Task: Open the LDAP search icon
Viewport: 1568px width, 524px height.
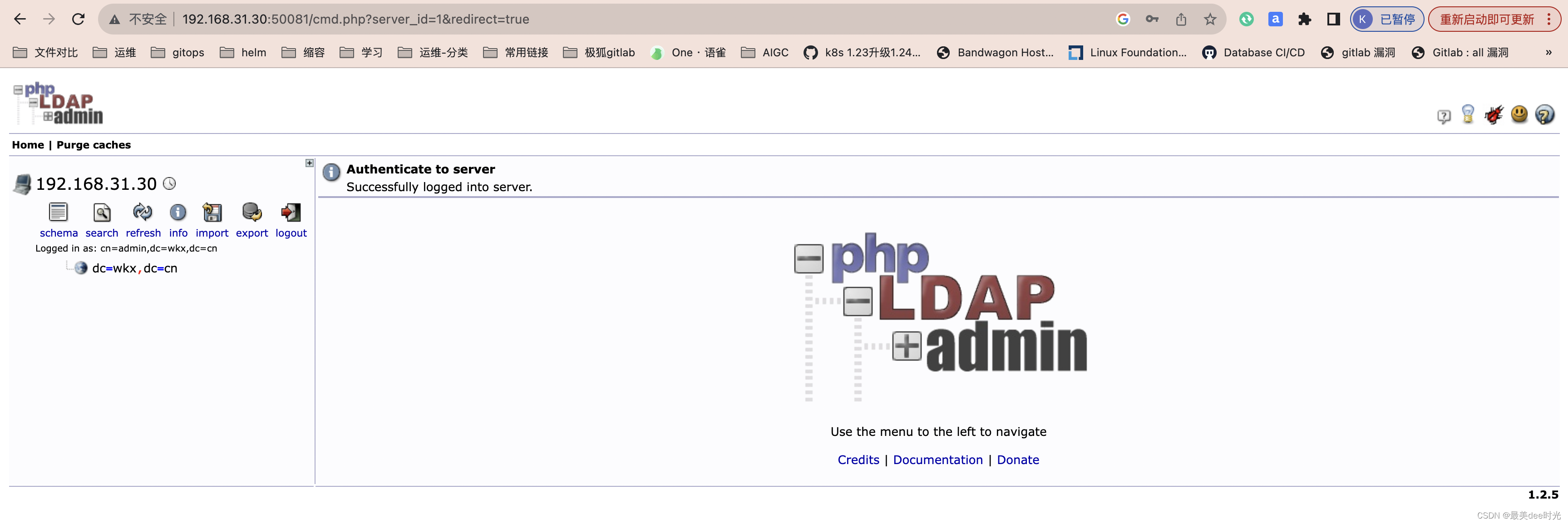Action: pyautogui.click(x=102, y=213)
